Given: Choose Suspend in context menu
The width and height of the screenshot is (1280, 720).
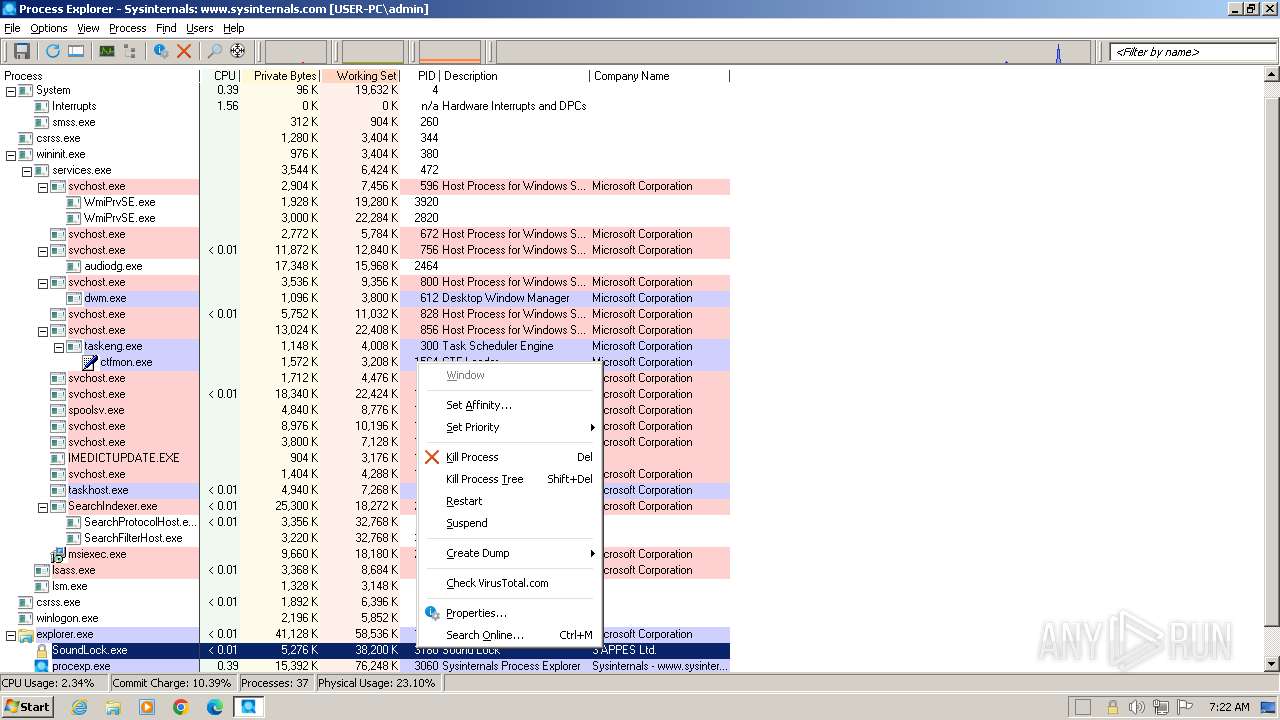Looking at the screenshot, I should 509,523.
